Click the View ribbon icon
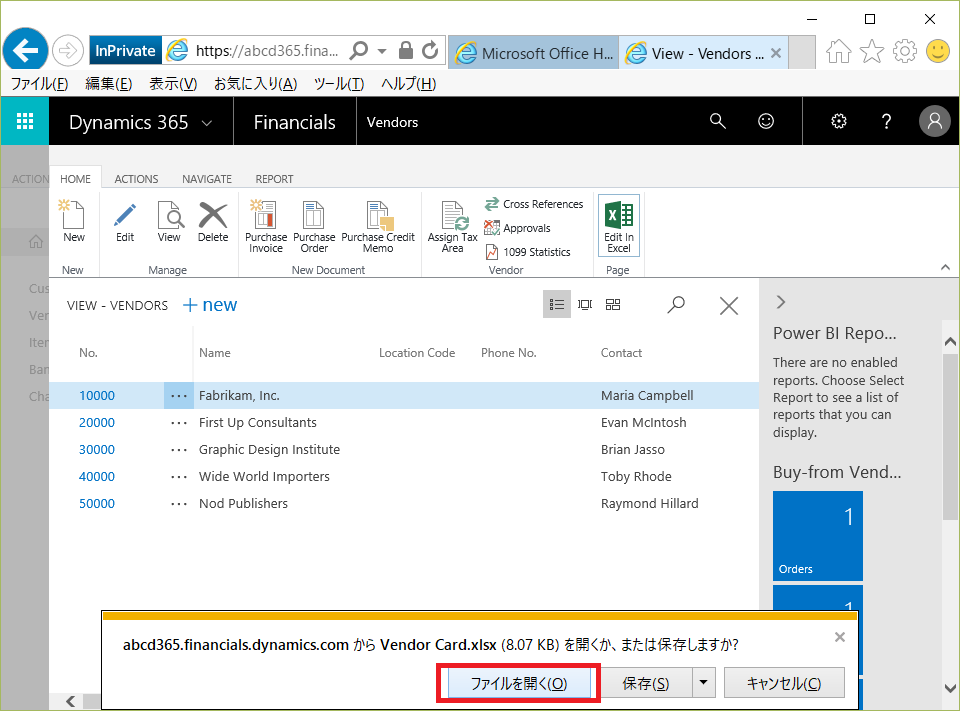The image size is (960, 711). coord(169,222)
